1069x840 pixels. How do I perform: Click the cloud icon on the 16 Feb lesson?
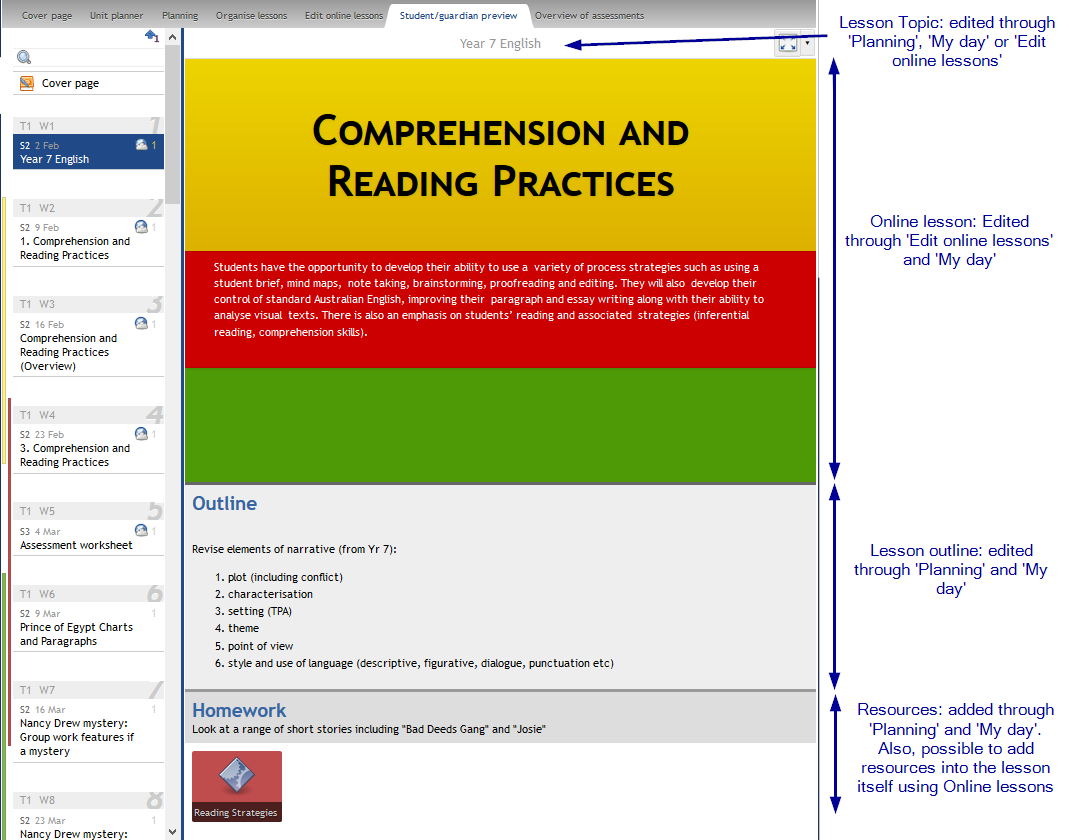pyautogui.click(x=141, y=324)
